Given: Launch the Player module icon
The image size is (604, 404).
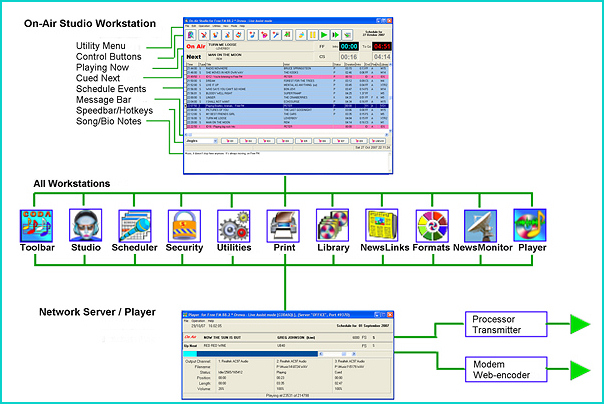Looking at the screenshot, I should [x=529, y=224].
